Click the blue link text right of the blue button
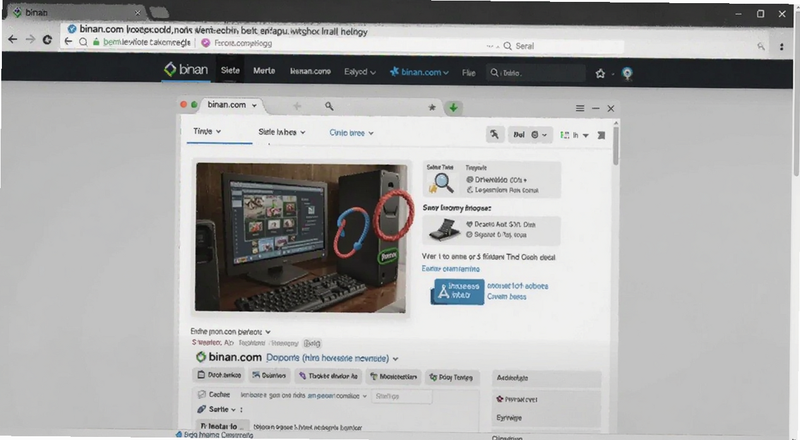 click(x=517, y=291)
